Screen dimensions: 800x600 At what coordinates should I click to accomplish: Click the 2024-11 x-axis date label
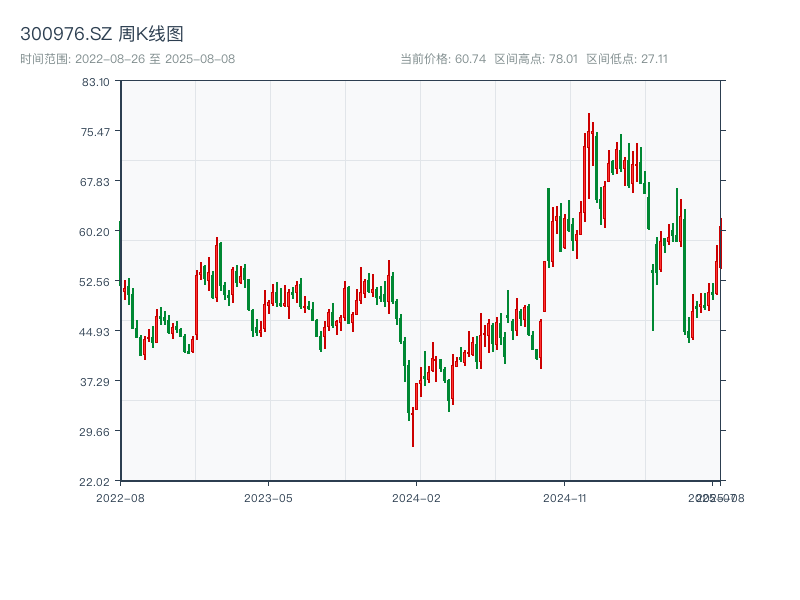pyautogui.click(x=564, y=497)
